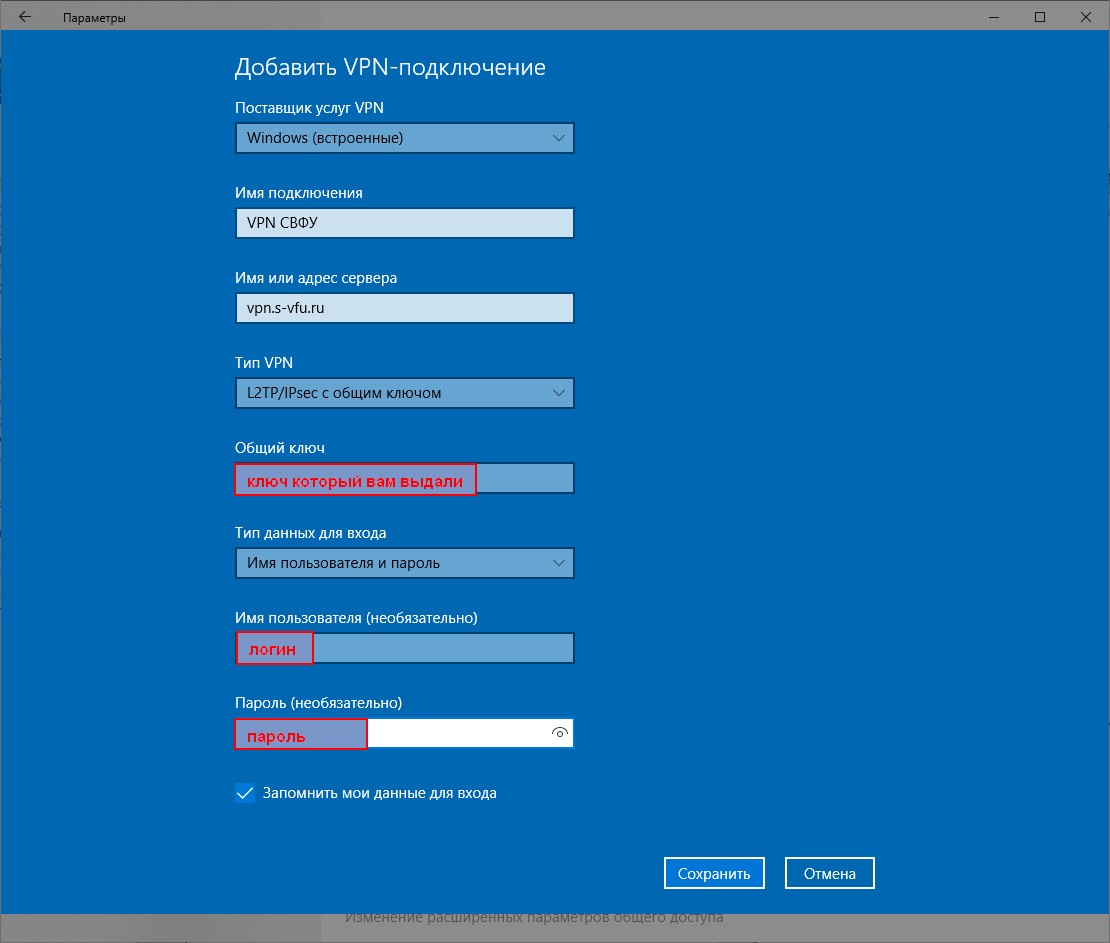Click the 'Общий ключ' field label
This screenshot has width=1110, height=943.
coord(279,448)
